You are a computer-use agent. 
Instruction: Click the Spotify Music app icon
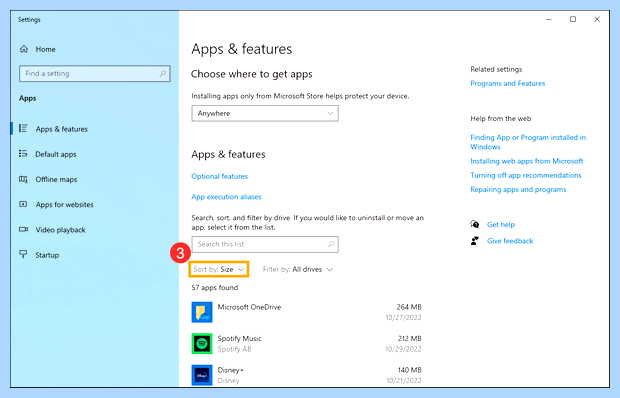[202, 343]
